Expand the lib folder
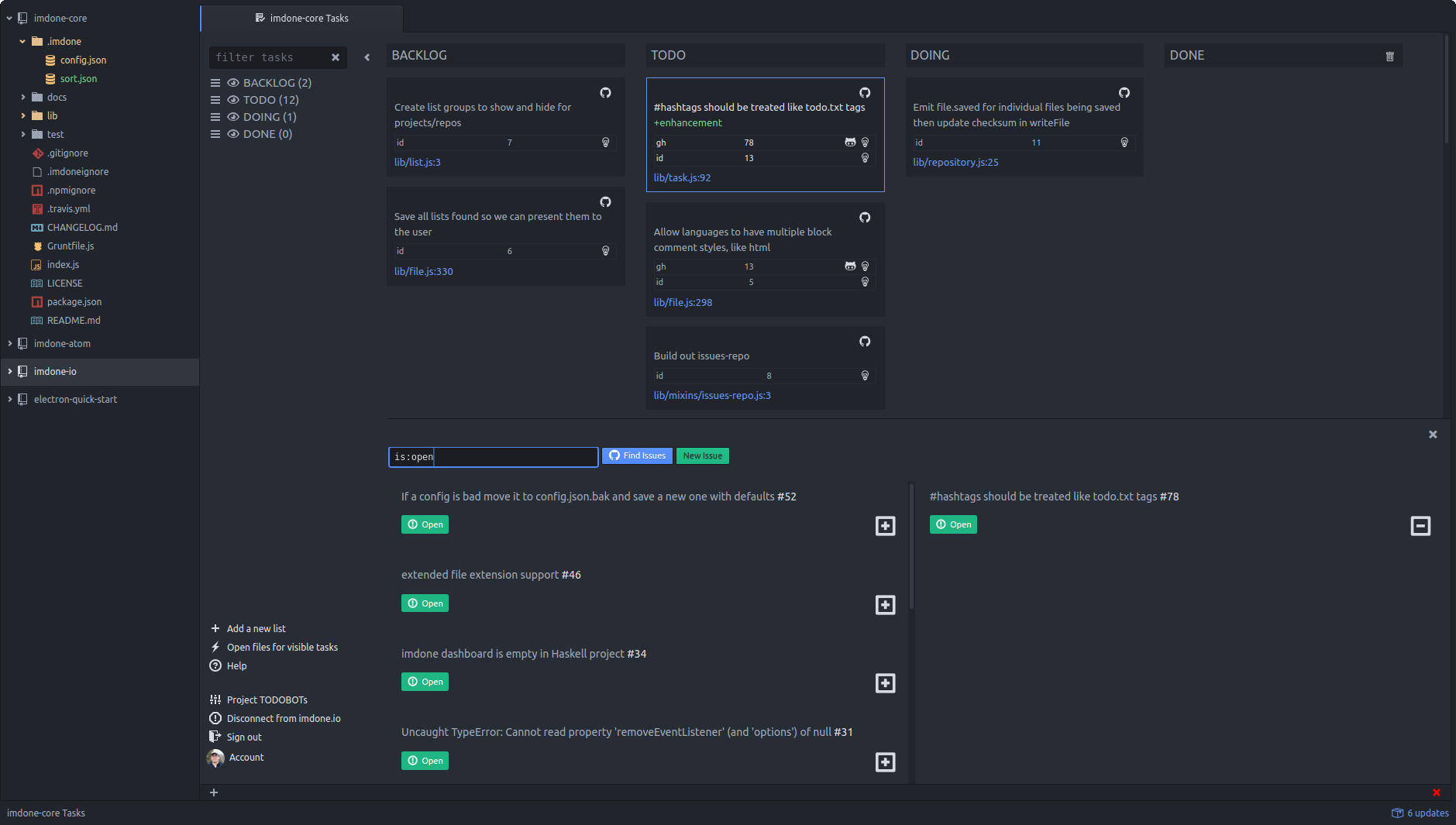This screenshot has height=825, width=1456. (x=22, y=115)
